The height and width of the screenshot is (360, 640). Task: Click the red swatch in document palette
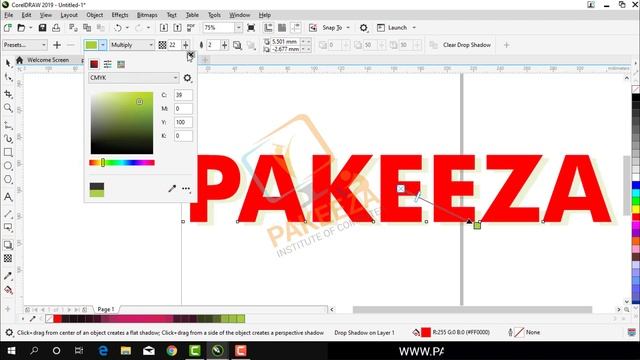point(58,319)
